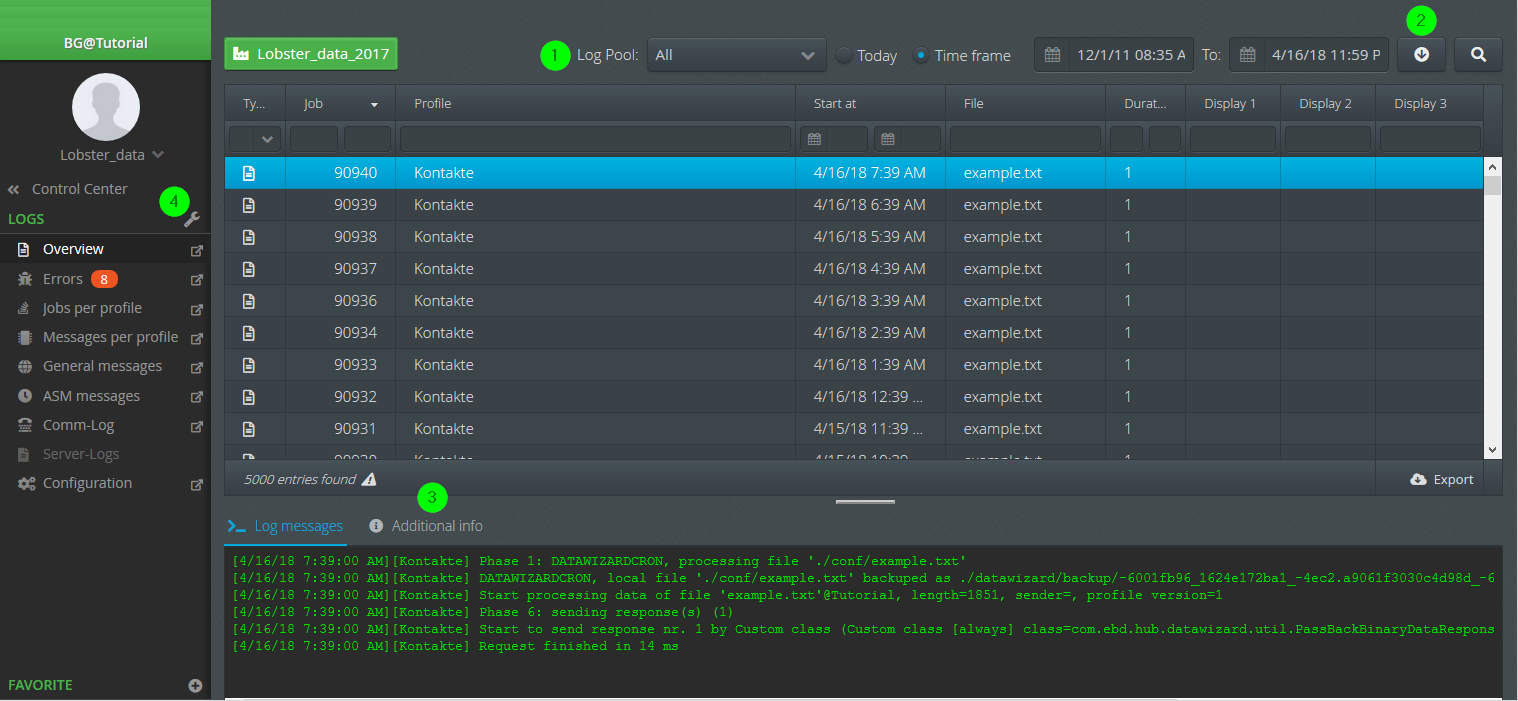The width and height of the screenshot is (1518, 701).
Task: Click the Start at column header
Action: coord(871,104)
